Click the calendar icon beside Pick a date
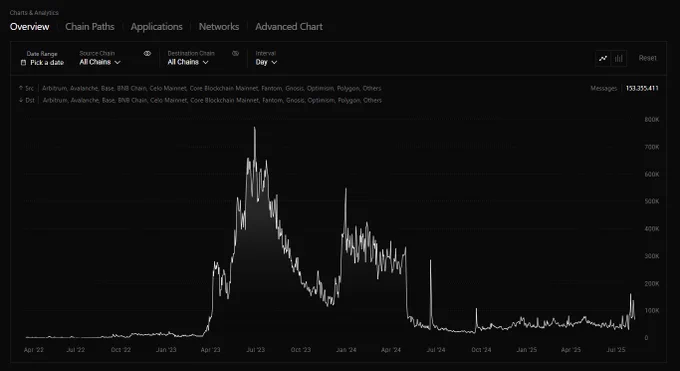680x371 pixels. (23, 62)
